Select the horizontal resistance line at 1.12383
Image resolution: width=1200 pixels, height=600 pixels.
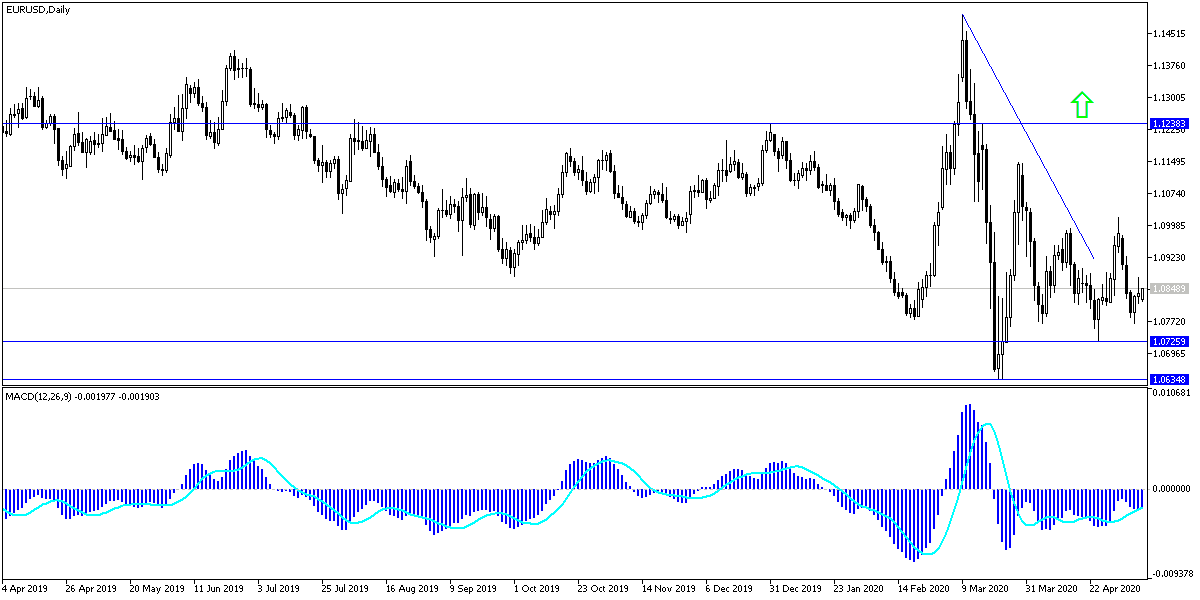(600, 123)
